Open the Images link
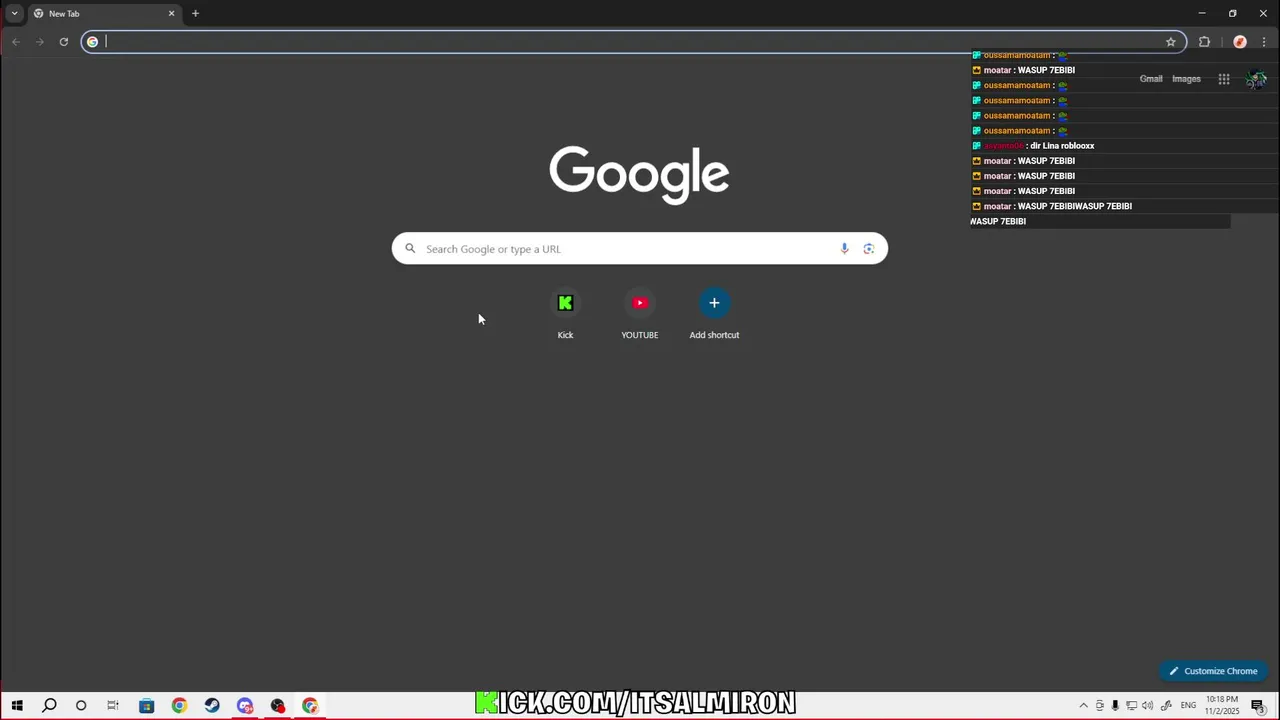 point(1186,79)
